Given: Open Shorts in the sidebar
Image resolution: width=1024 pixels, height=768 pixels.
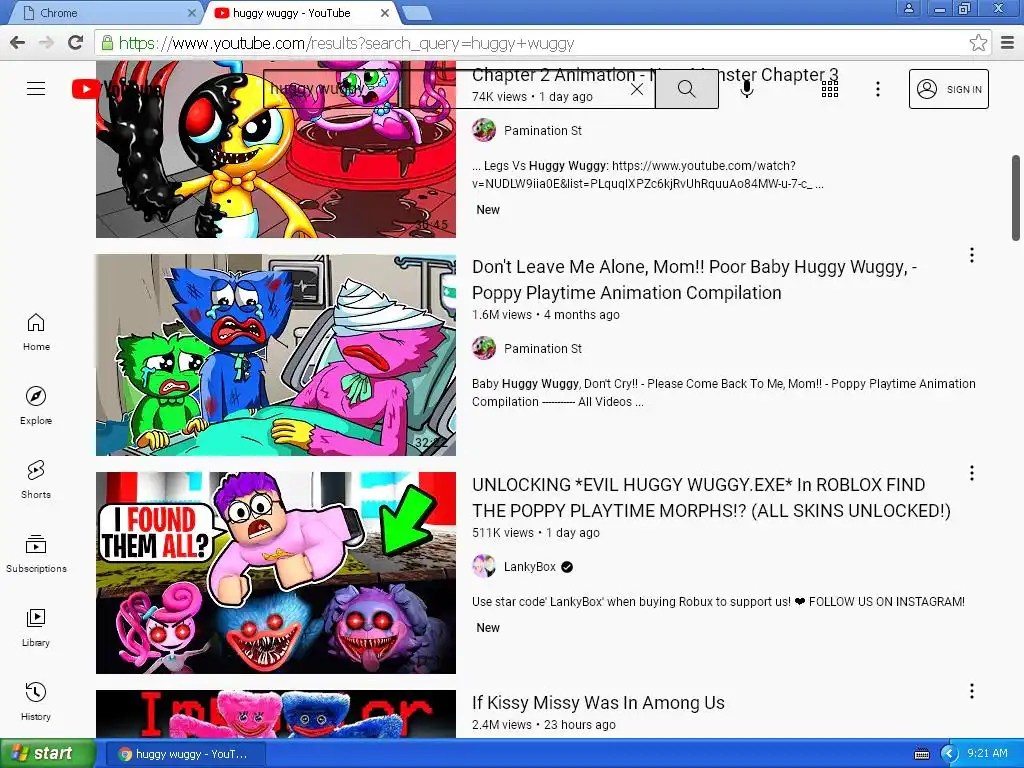Looking at the screenshot, I should (36, 479).
